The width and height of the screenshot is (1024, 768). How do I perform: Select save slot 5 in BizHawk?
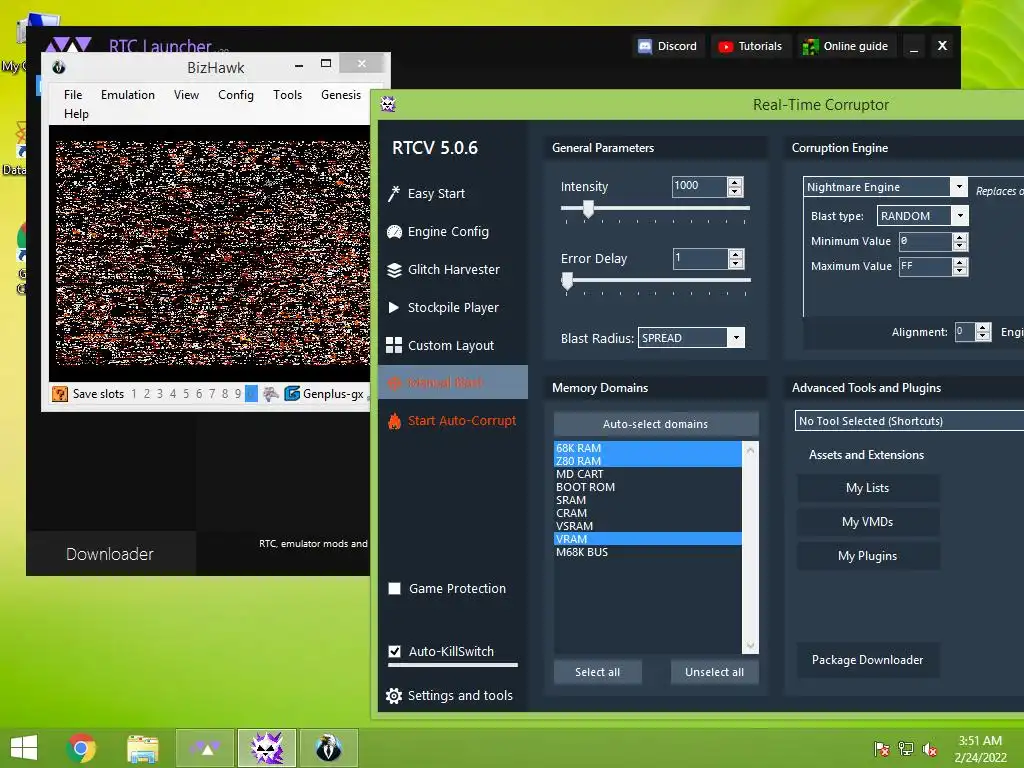186,394
